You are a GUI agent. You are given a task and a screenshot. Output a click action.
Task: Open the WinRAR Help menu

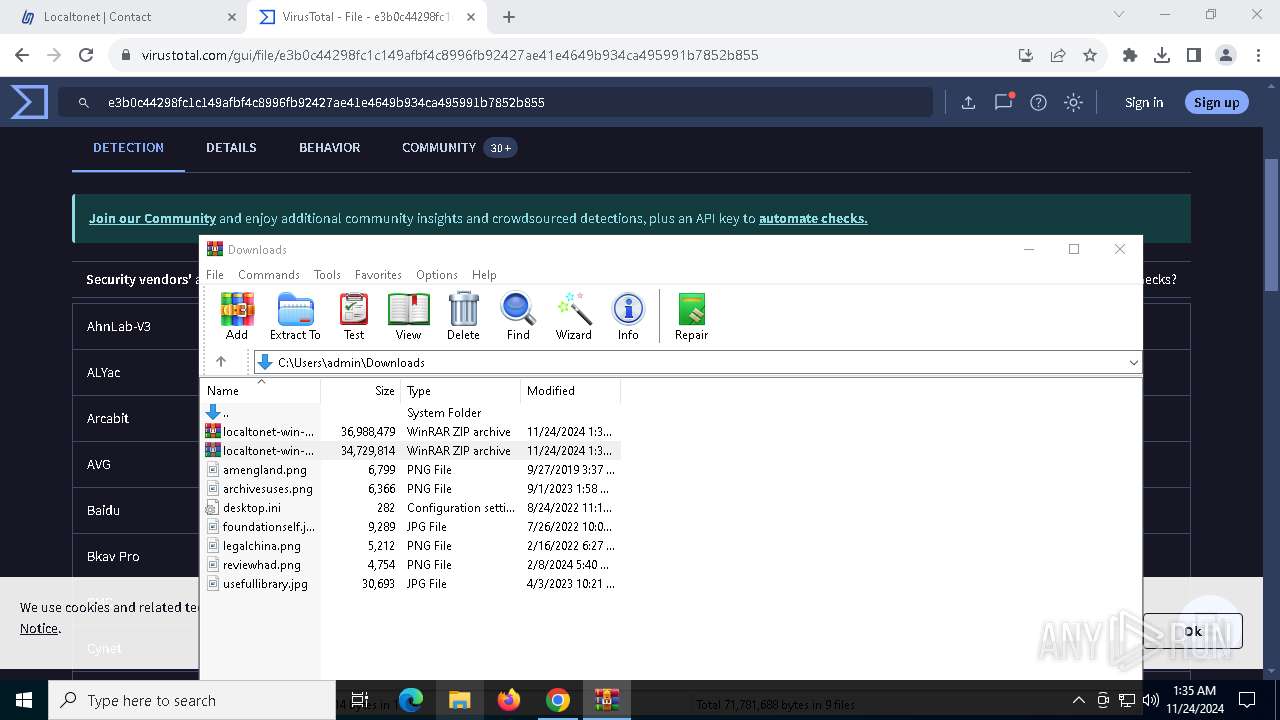pos(484,274)
